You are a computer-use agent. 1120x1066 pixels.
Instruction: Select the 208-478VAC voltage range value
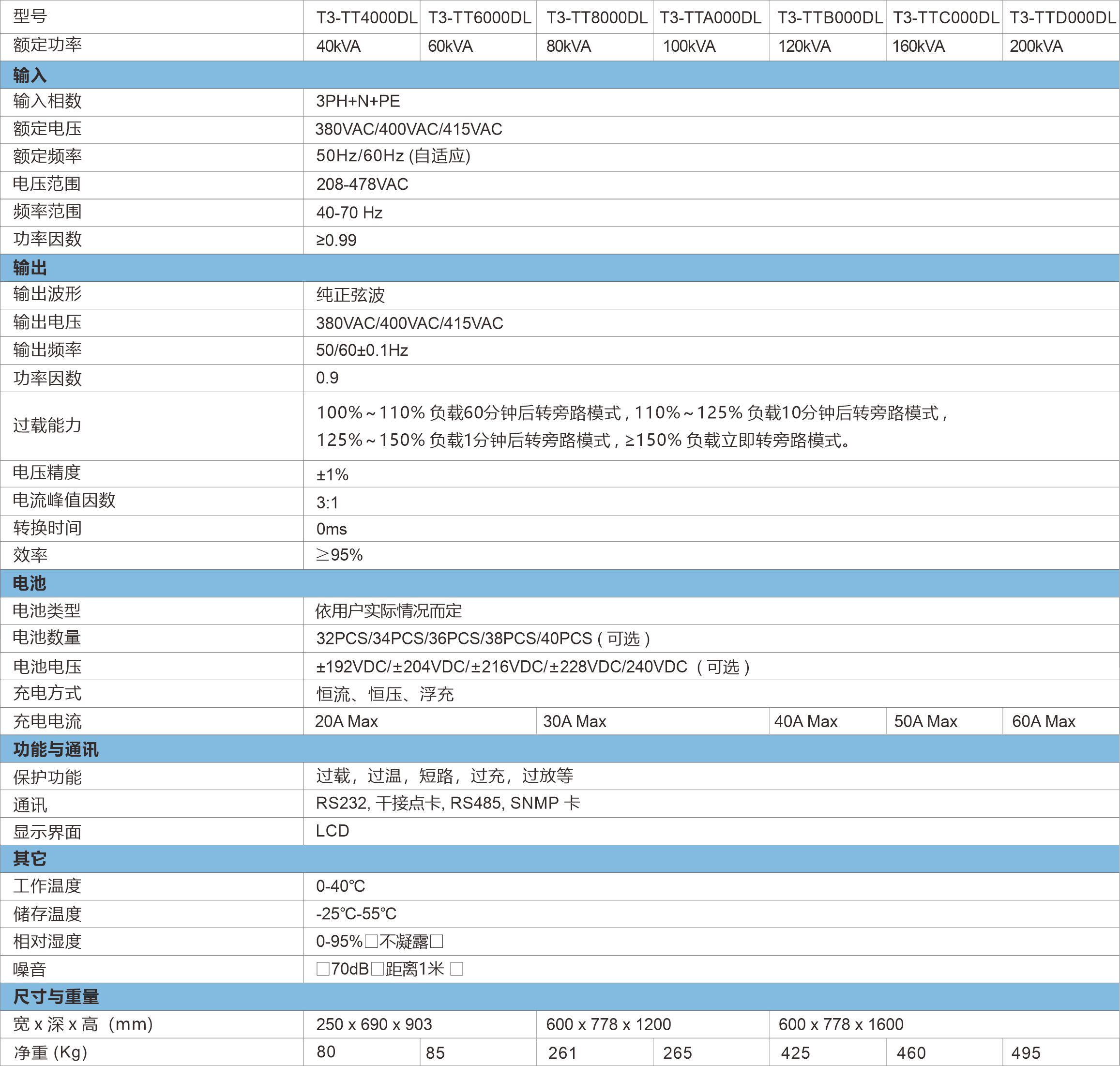[x=362, y=184]
